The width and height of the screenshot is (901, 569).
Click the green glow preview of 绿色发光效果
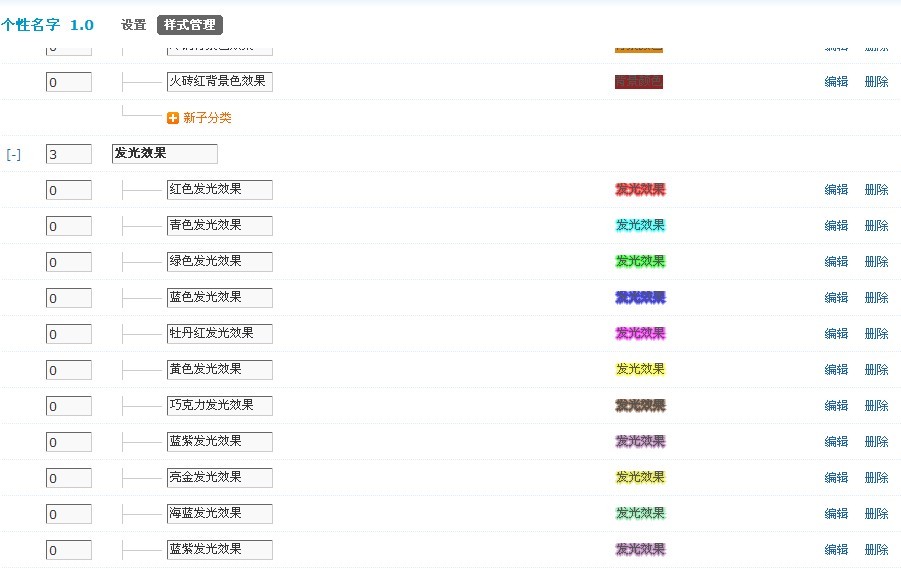tap(640, 262)
